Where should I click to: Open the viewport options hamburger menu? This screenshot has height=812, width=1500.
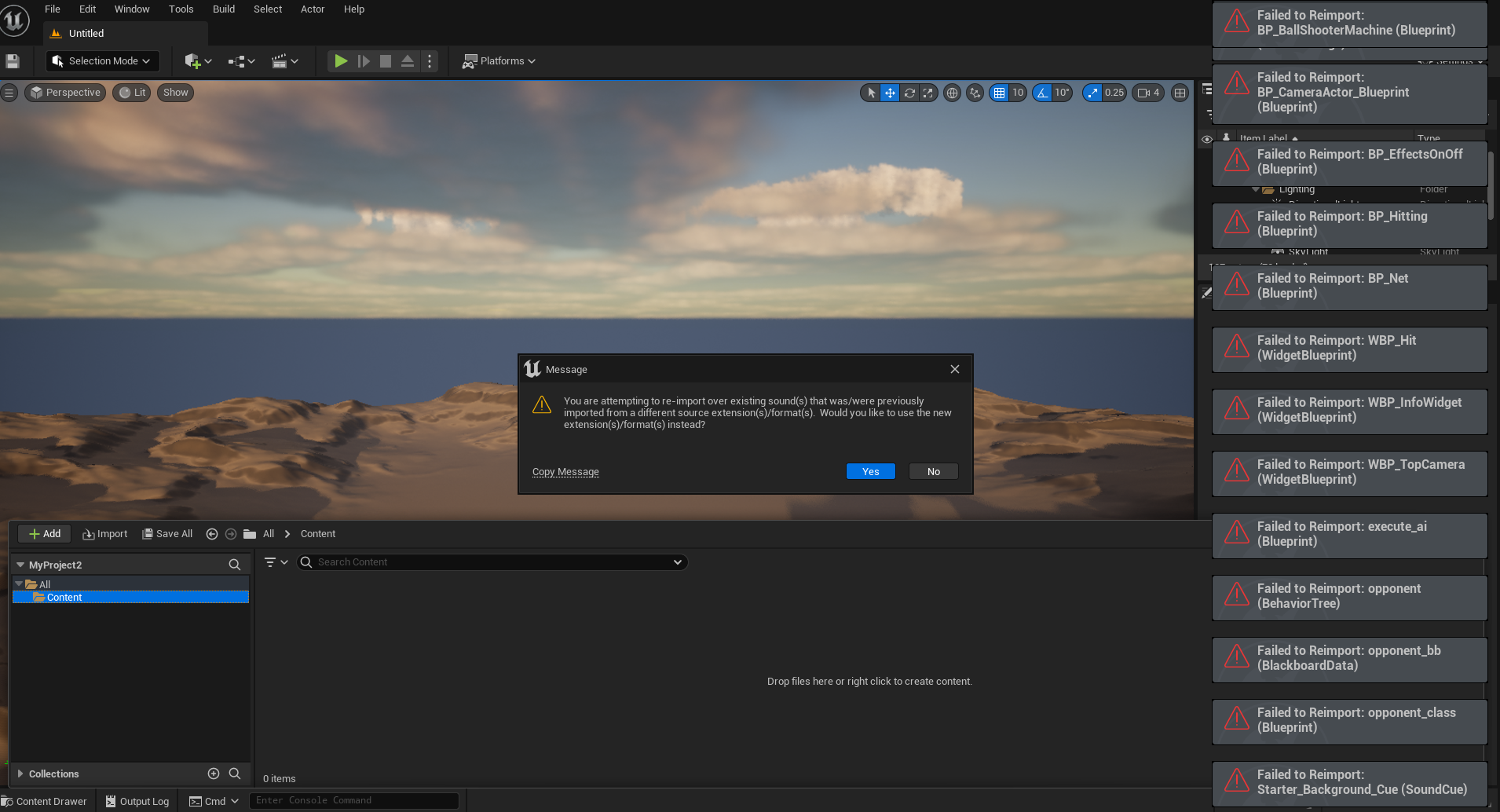tap(9, 93)
